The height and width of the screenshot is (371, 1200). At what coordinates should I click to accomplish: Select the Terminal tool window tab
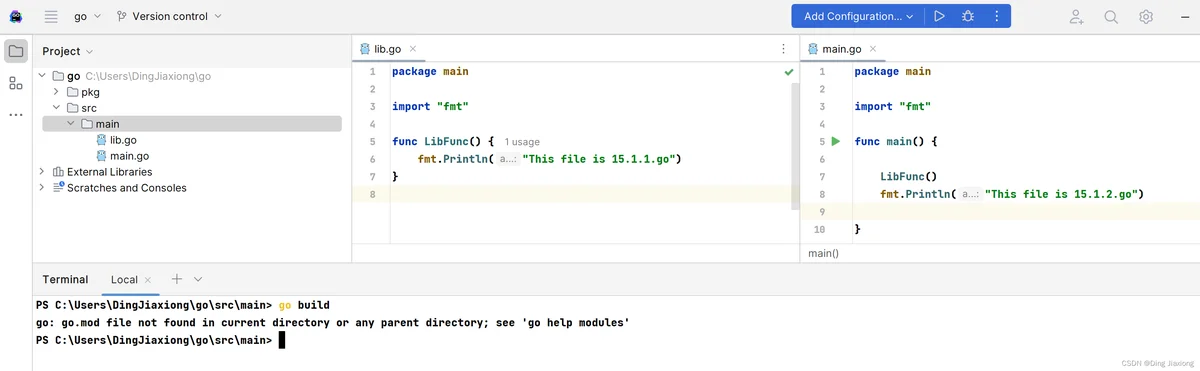[65, 280]
